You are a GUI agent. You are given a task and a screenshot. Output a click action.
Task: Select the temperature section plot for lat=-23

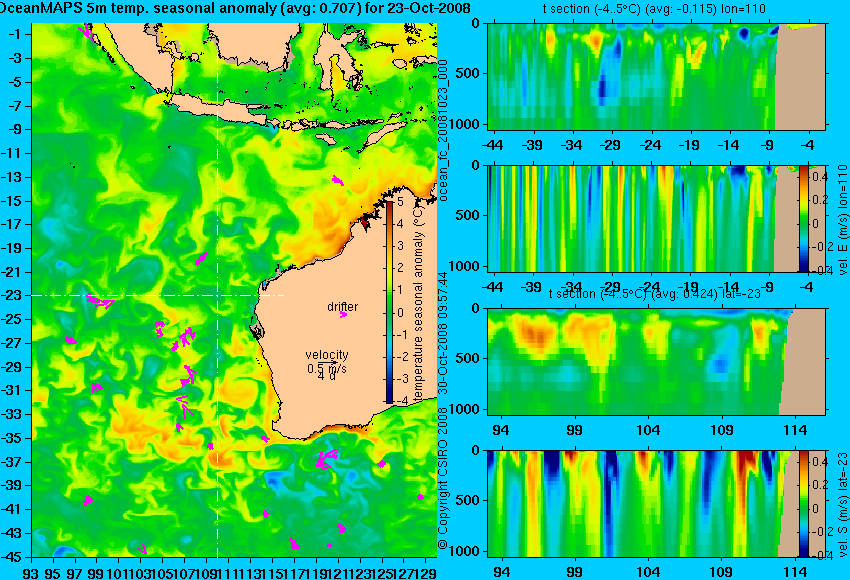656,362
